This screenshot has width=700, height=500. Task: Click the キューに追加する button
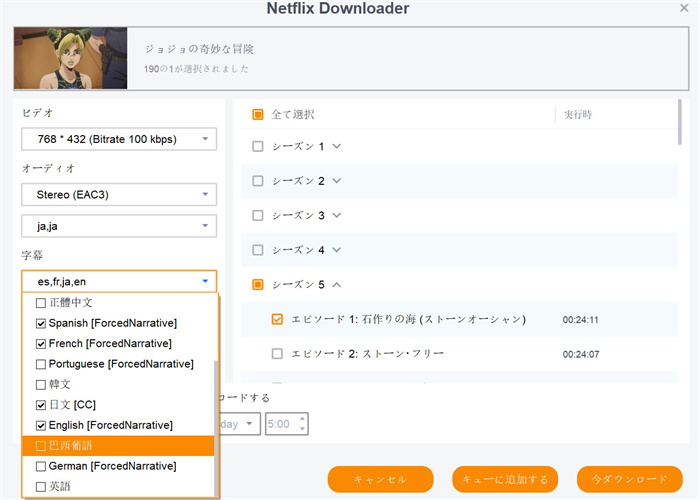[505, 479]
